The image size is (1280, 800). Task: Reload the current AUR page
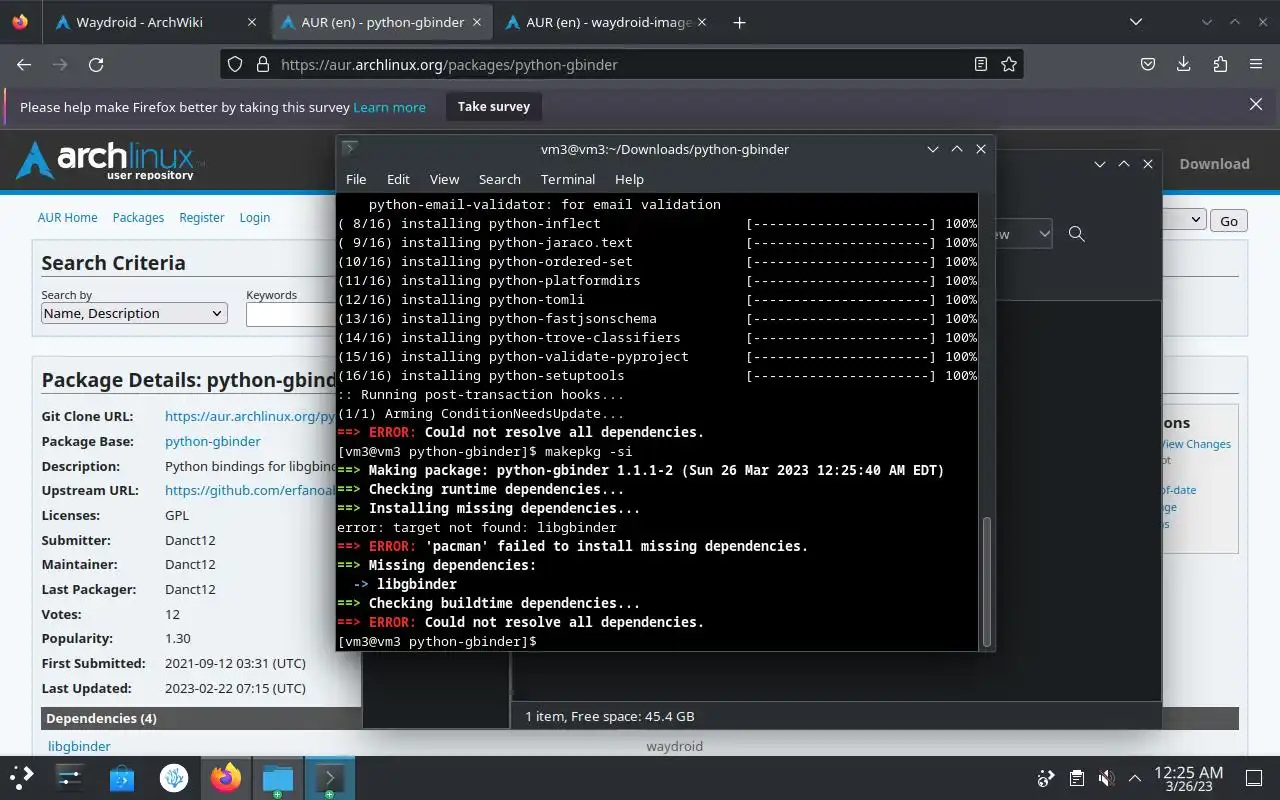pyautogui.click(x=96, y=64)
